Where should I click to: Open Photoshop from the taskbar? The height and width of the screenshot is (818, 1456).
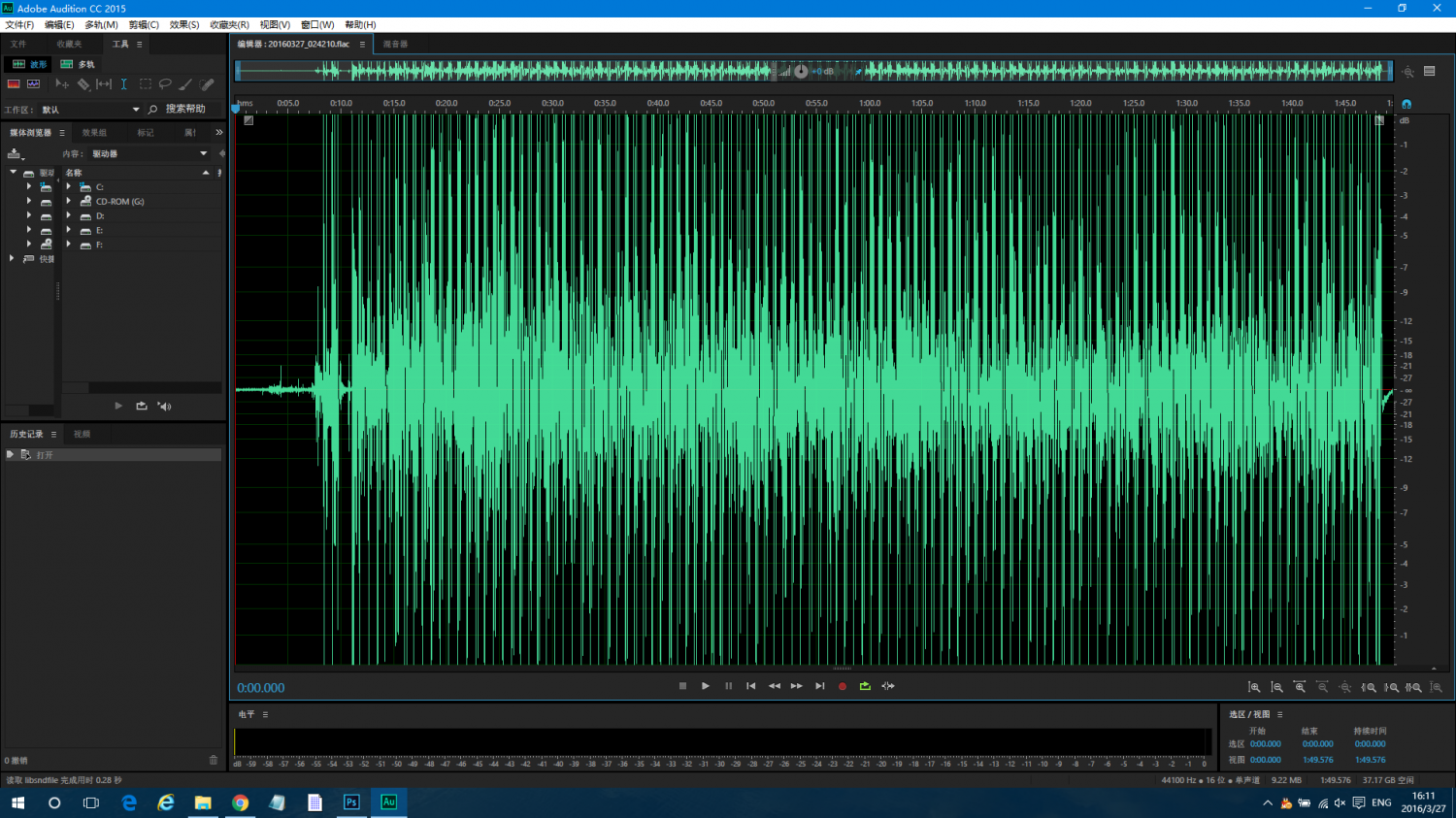351,802
